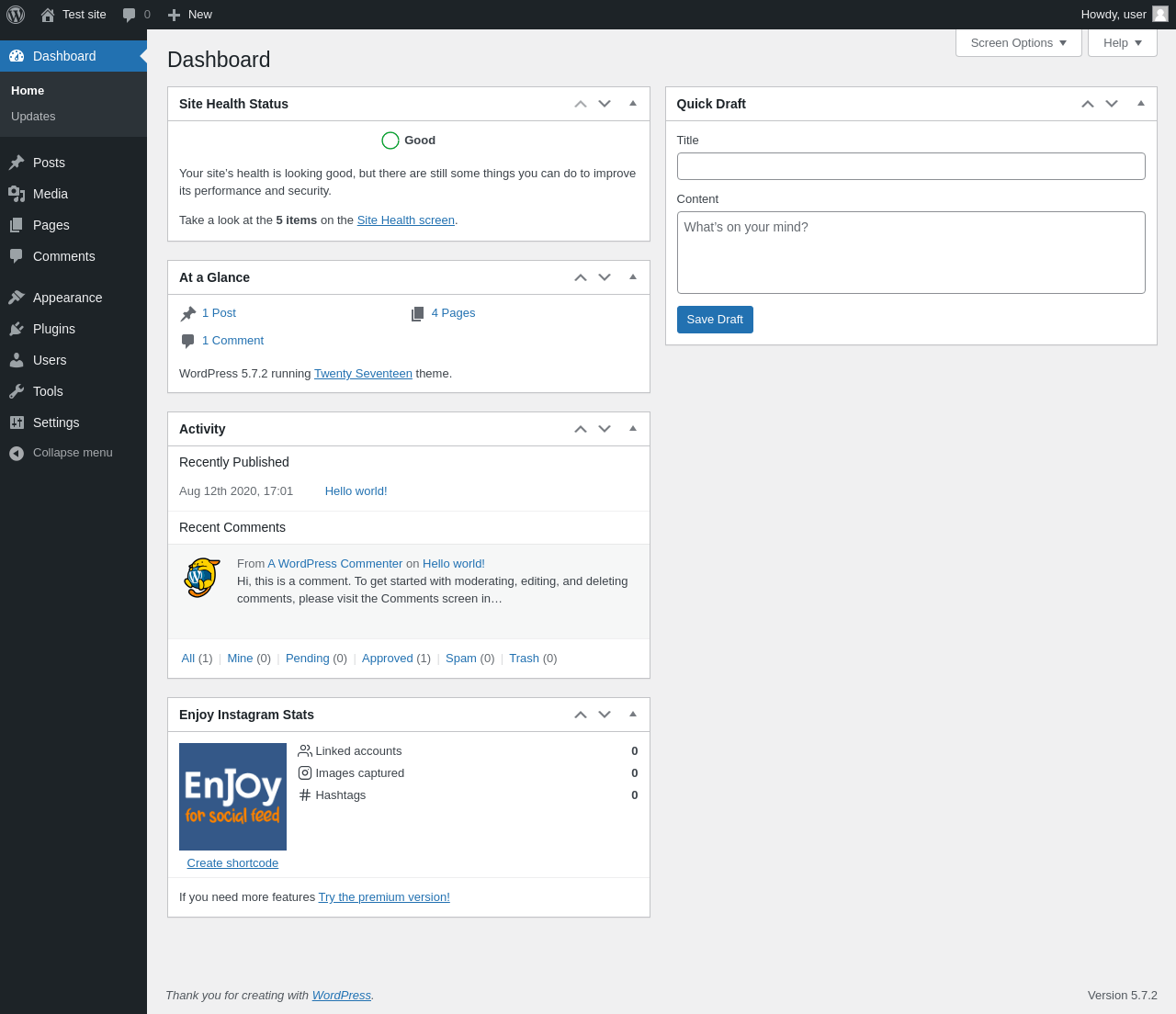The height and width of the screenshot is (1014, 1176).
Task: Move Enjoy Instagram Stats widget up
Action: [x=581, y=715]
